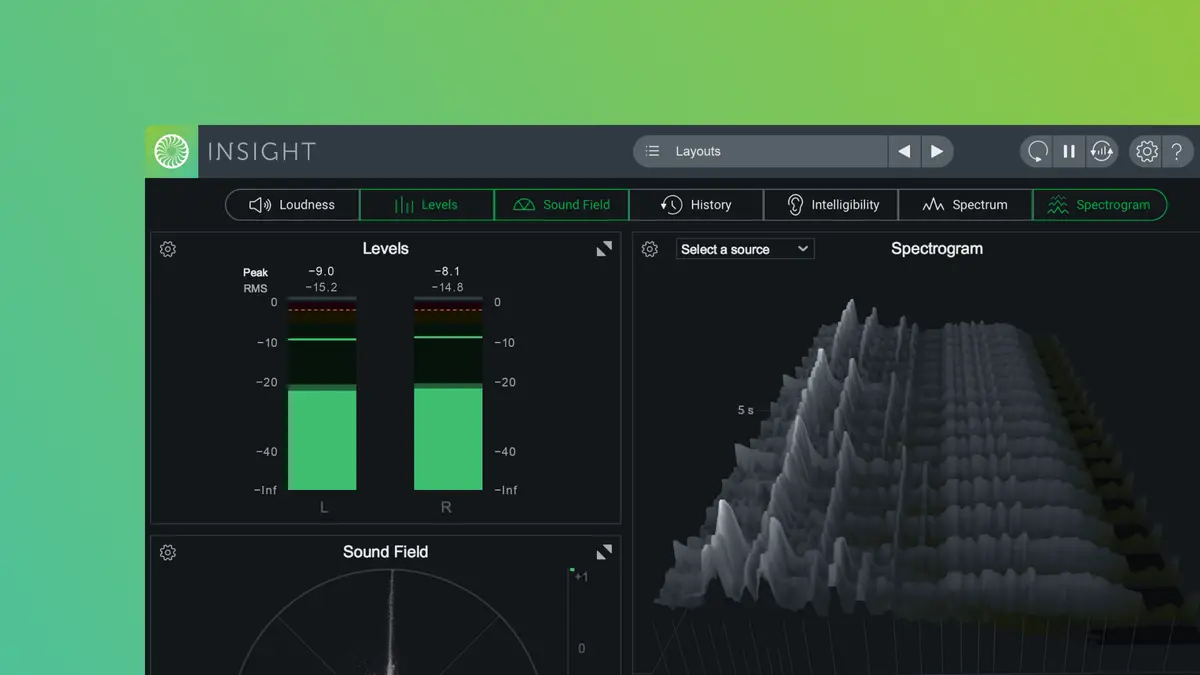Open help with the question mark icon
1200x675 pixels.
(x=1177, y=151)
